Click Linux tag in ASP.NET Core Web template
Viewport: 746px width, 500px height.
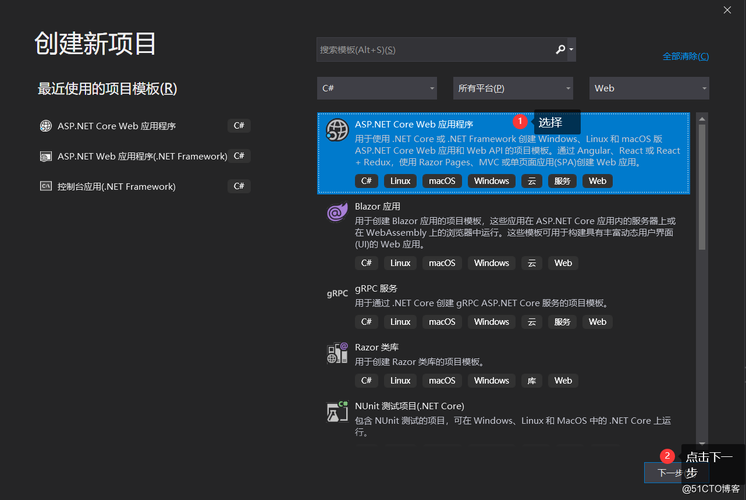click(x=400, y=181)
